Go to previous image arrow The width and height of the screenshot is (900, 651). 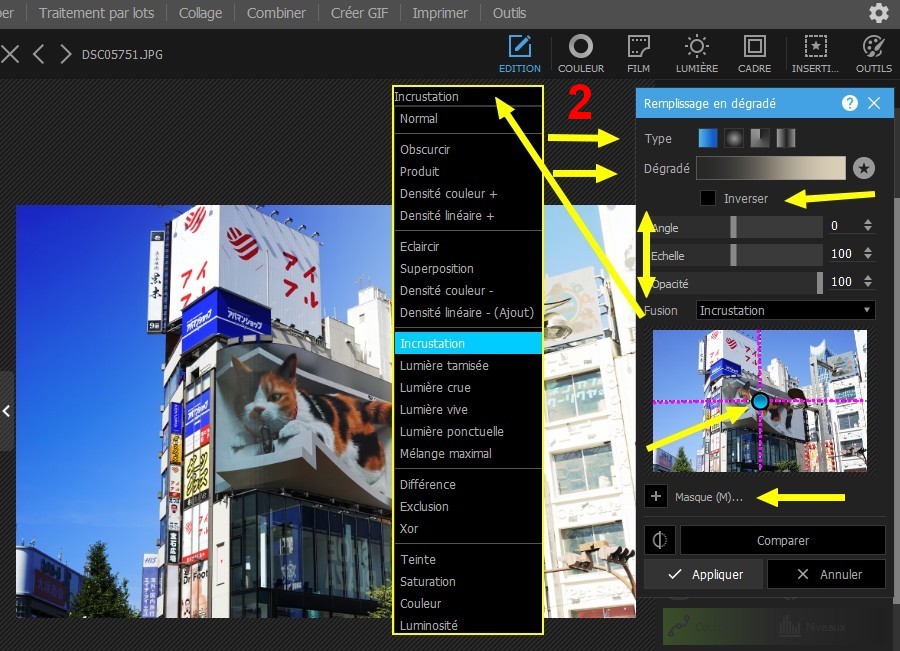coord(38,55)
